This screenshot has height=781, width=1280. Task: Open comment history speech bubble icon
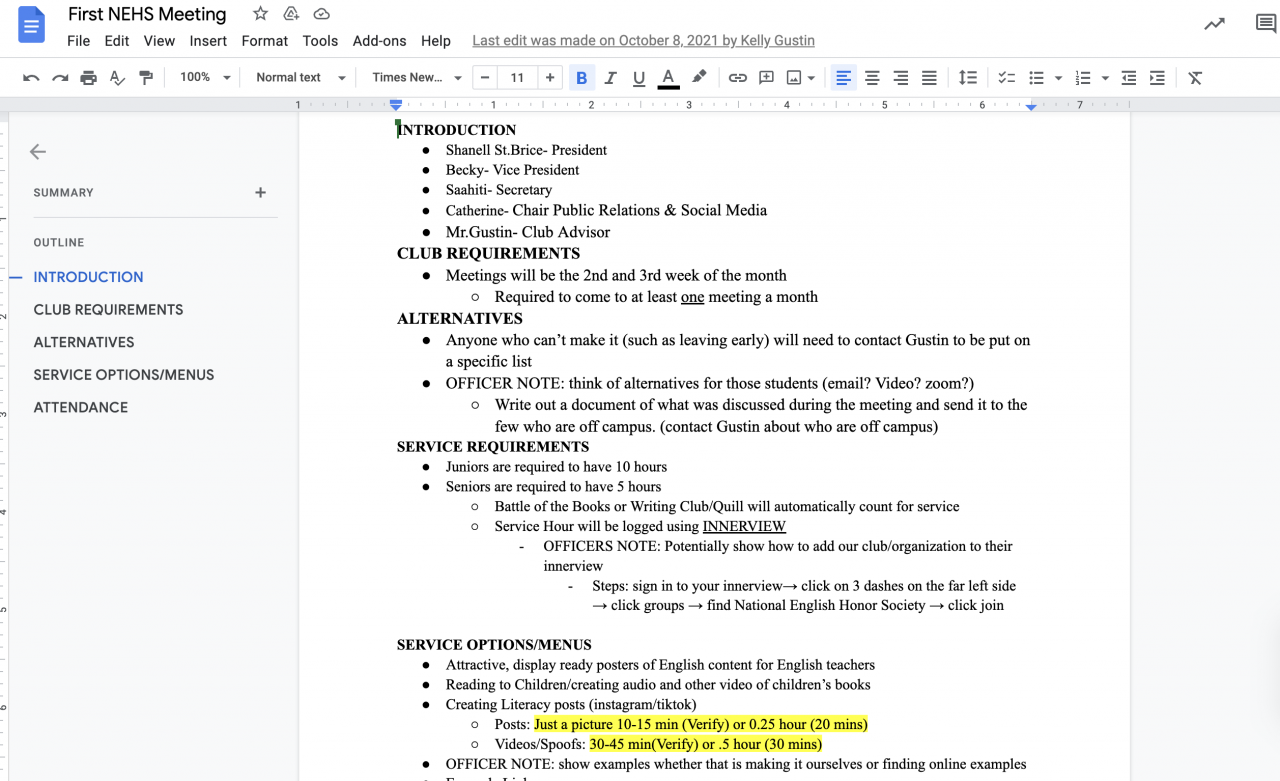[x=1265, y=24]
